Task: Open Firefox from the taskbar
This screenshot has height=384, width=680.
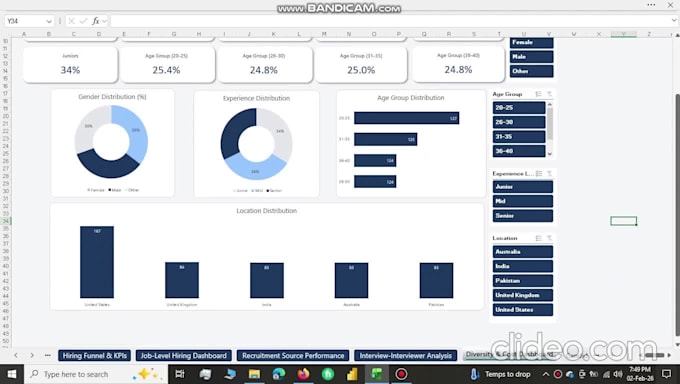Action: 304,374
